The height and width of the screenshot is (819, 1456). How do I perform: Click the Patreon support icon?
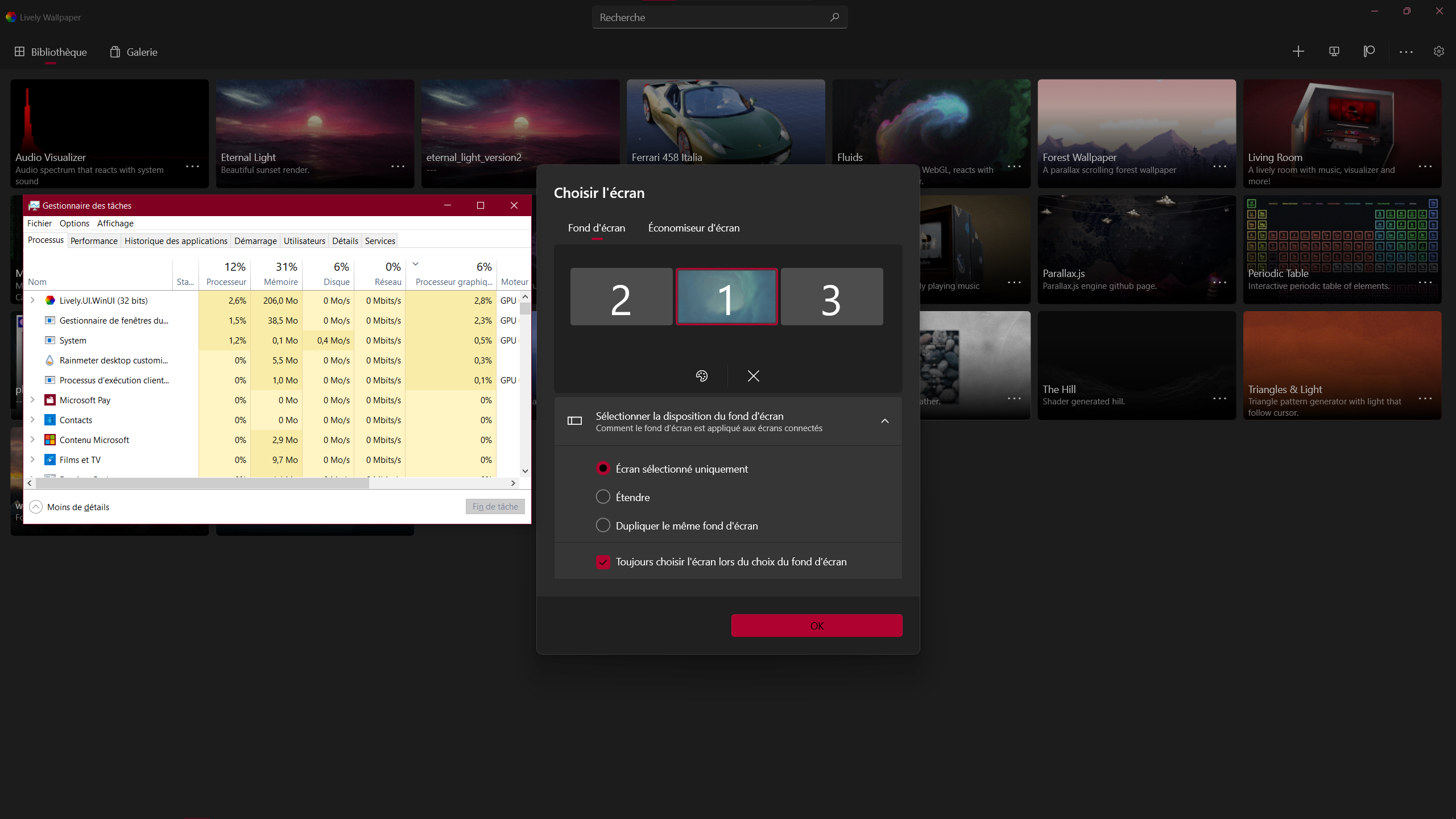tap(1368, 51)
